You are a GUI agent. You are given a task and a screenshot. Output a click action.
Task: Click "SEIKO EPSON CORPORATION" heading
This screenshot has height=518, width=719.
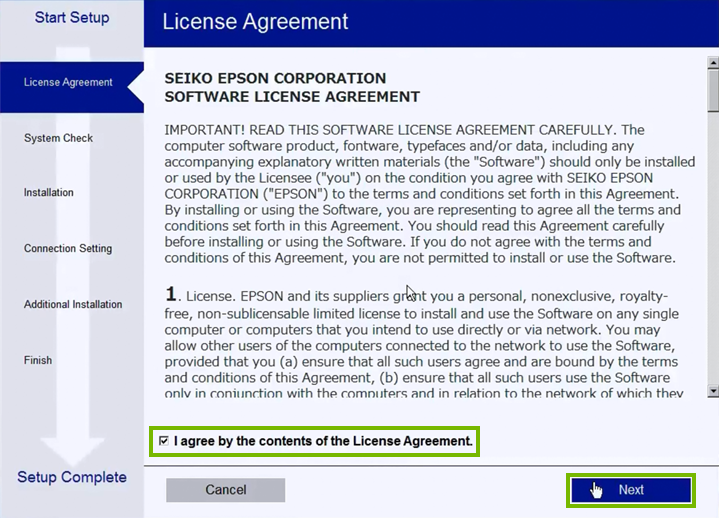pos(275,78)
